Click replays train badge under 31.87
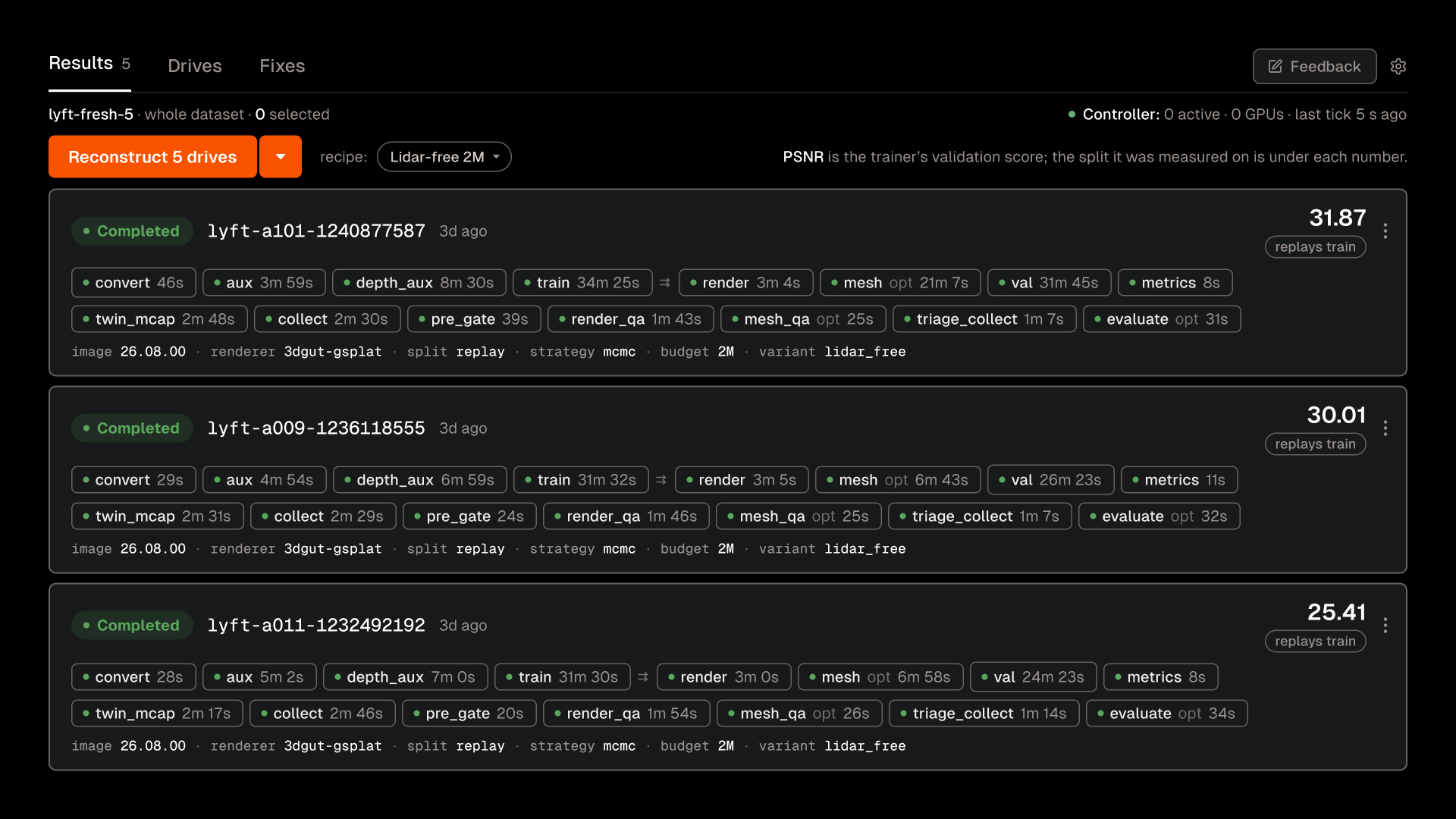Viewport: 1456px width, 819px height. (x=1316, y=247)
